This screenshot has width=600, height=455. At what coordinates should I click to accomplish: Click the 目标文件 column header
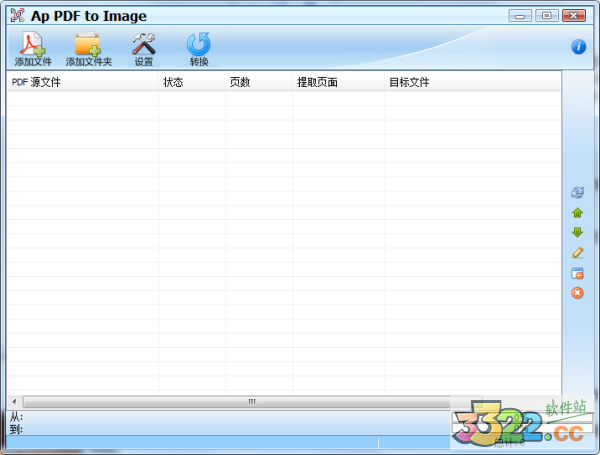coord(473,82)
